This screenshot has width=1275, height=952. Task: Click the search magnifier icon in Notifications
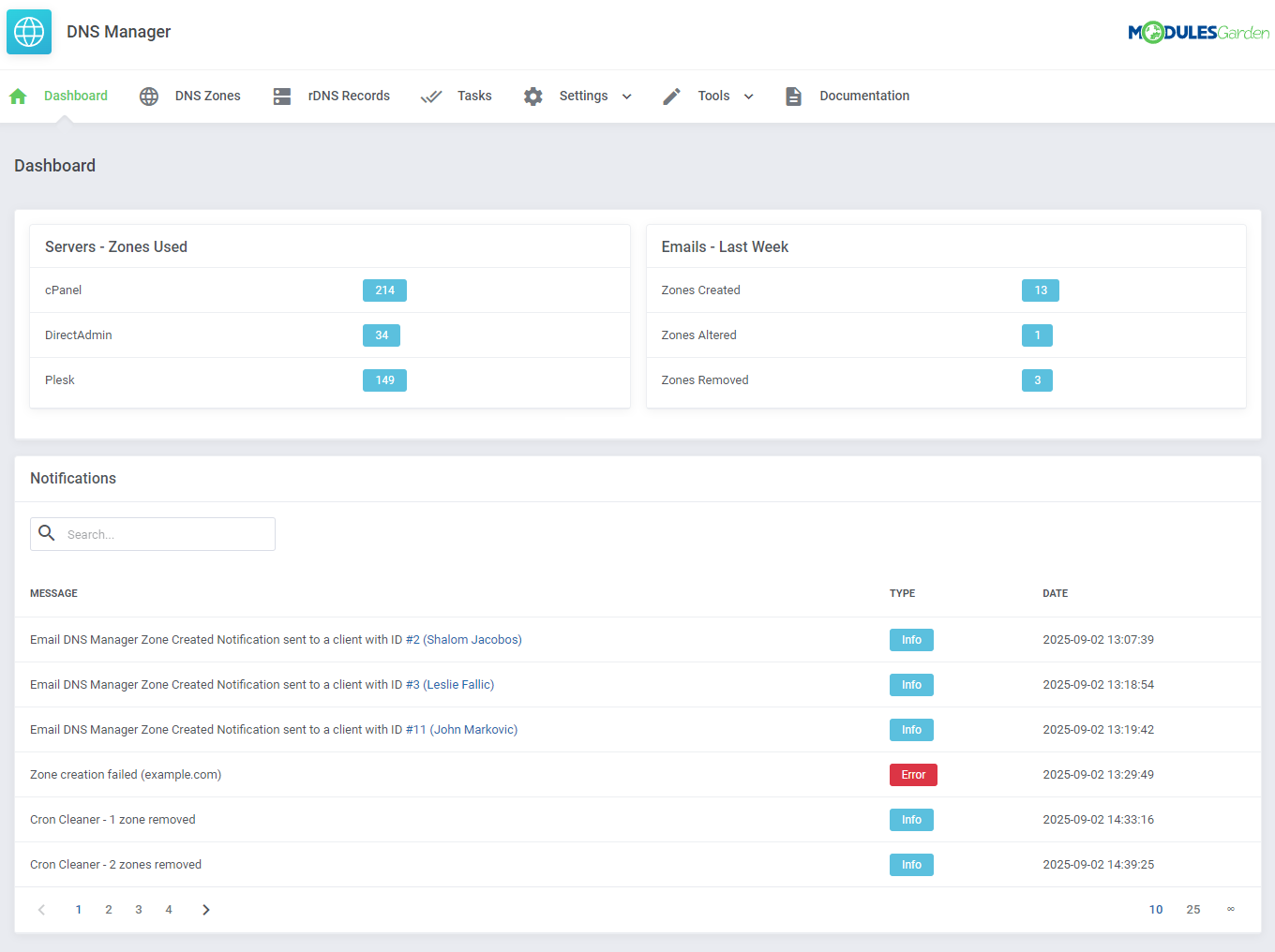tap(47, 533)
